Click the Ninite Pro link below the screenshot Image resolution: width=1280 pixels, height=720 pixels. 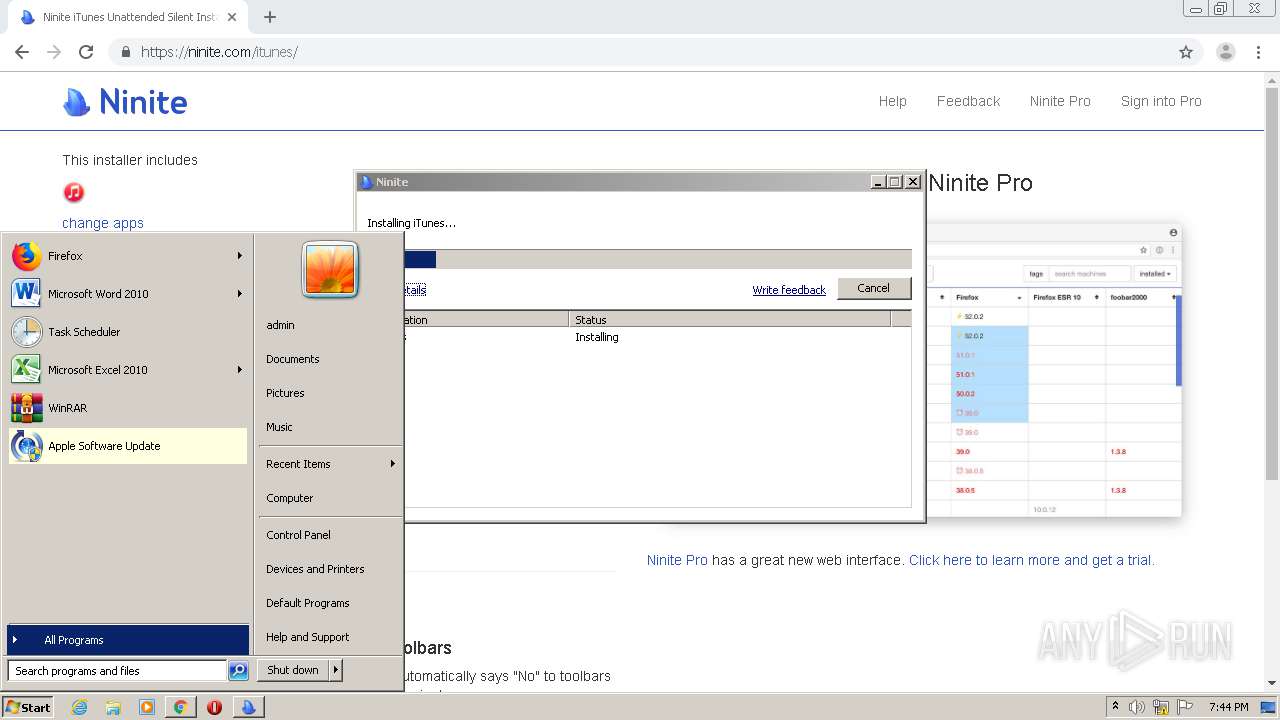(677, 560)
